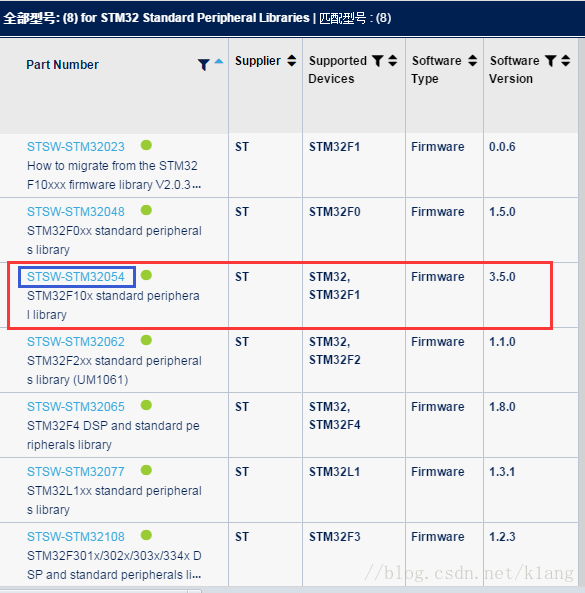Image resolution: width=585 pixels, height=593 pixels.
Task: Open the STSW-STM32108 part link
Action: (x=76, y=537)
